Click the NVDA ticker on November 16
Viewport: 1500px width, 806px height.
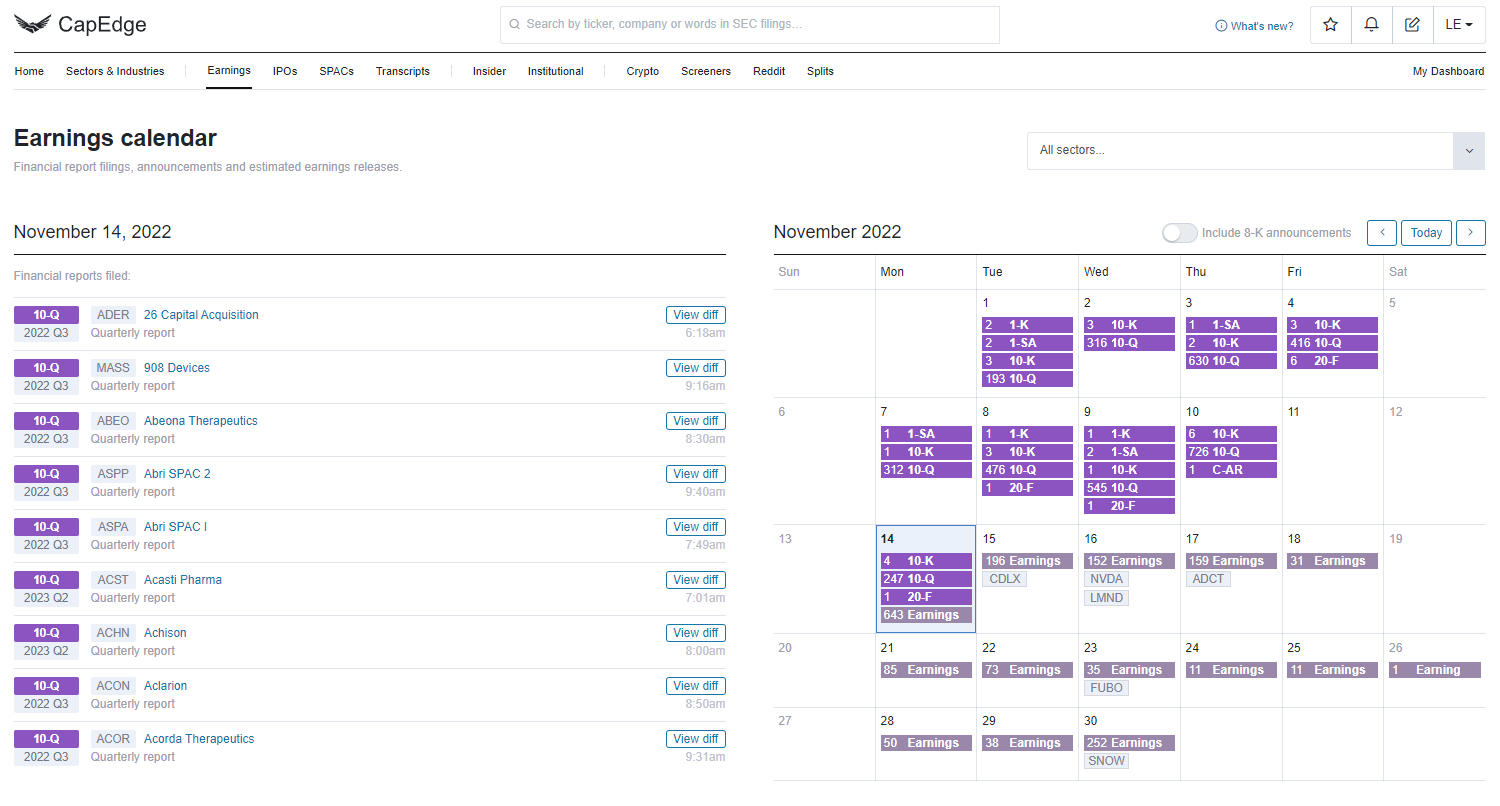click(x=1107, y=579)
